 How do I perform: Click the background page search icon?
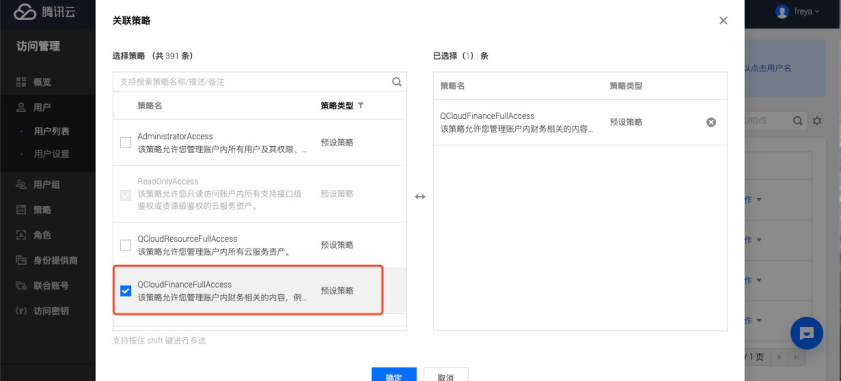(798, 121)
